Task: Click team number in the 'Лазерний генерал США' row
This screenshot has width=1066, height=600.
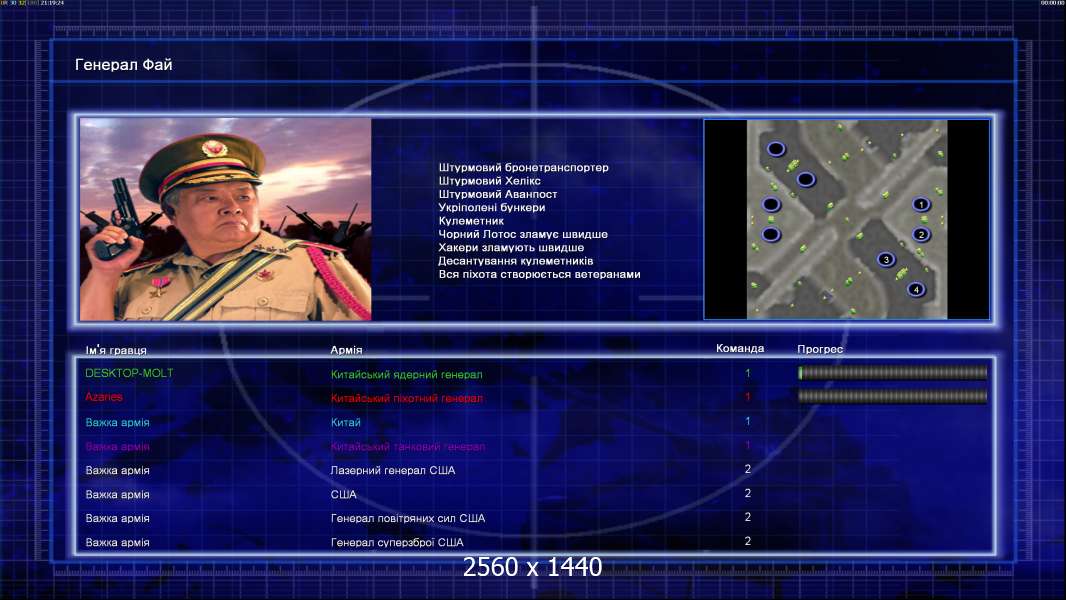Action: coord(748,469)
